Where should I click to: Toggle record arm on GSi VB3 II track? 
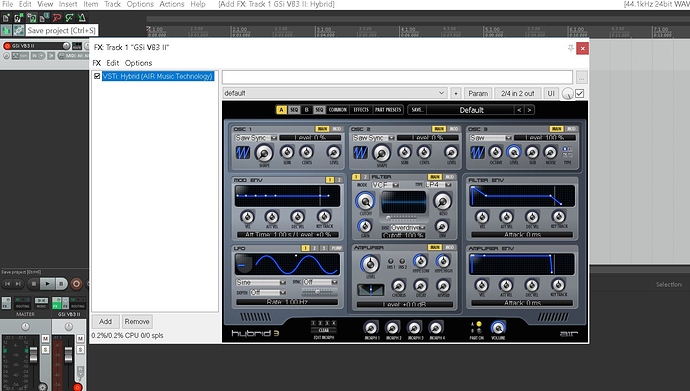pyautogui.click(x=7, y=46)
